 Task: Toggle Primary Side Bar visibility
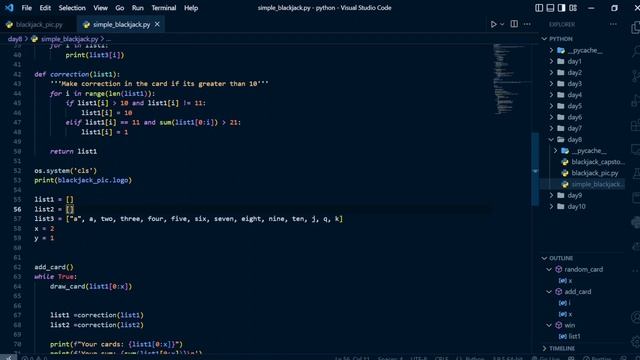(539, 8)
